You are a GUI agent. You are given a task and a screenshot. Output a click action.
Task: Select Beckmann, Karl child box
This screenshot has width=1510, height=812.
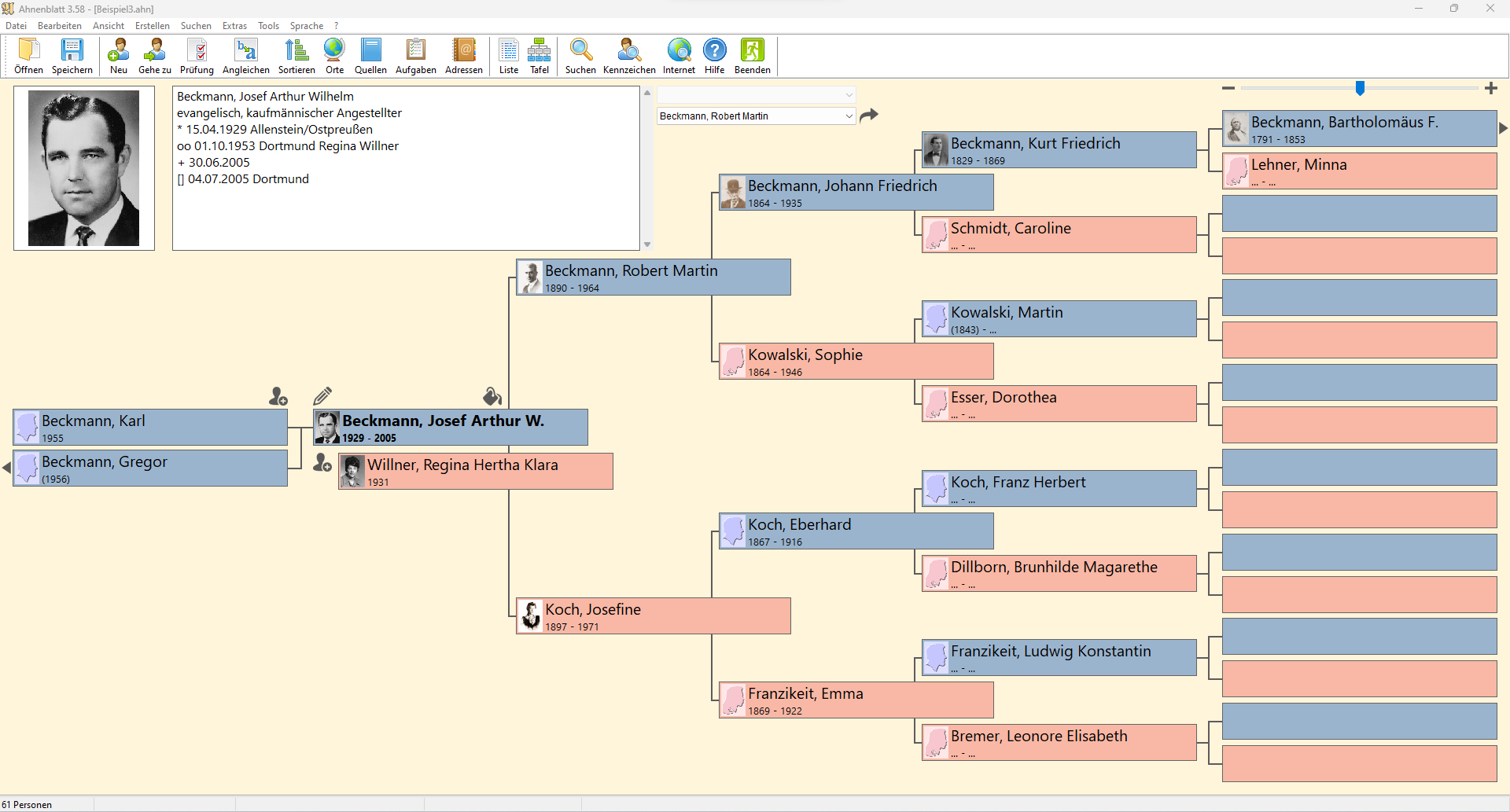point(149,427)
